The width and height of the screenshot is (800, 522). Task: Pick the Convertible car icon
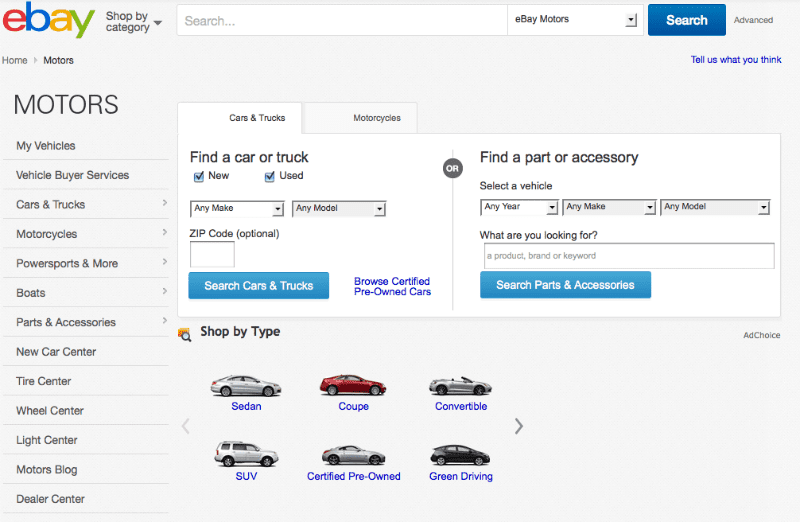click(x=460, y=386)
